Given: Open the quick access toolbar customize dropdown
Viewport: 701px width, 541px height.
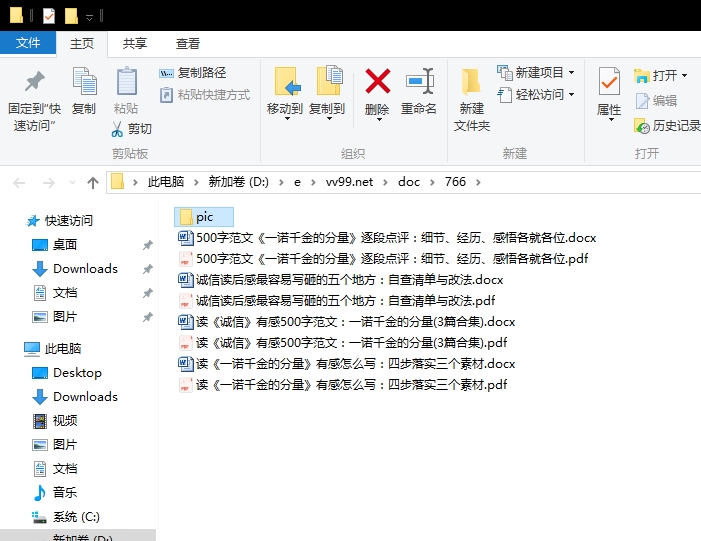Looking at the screenshot, I should (x=89, y=17).
